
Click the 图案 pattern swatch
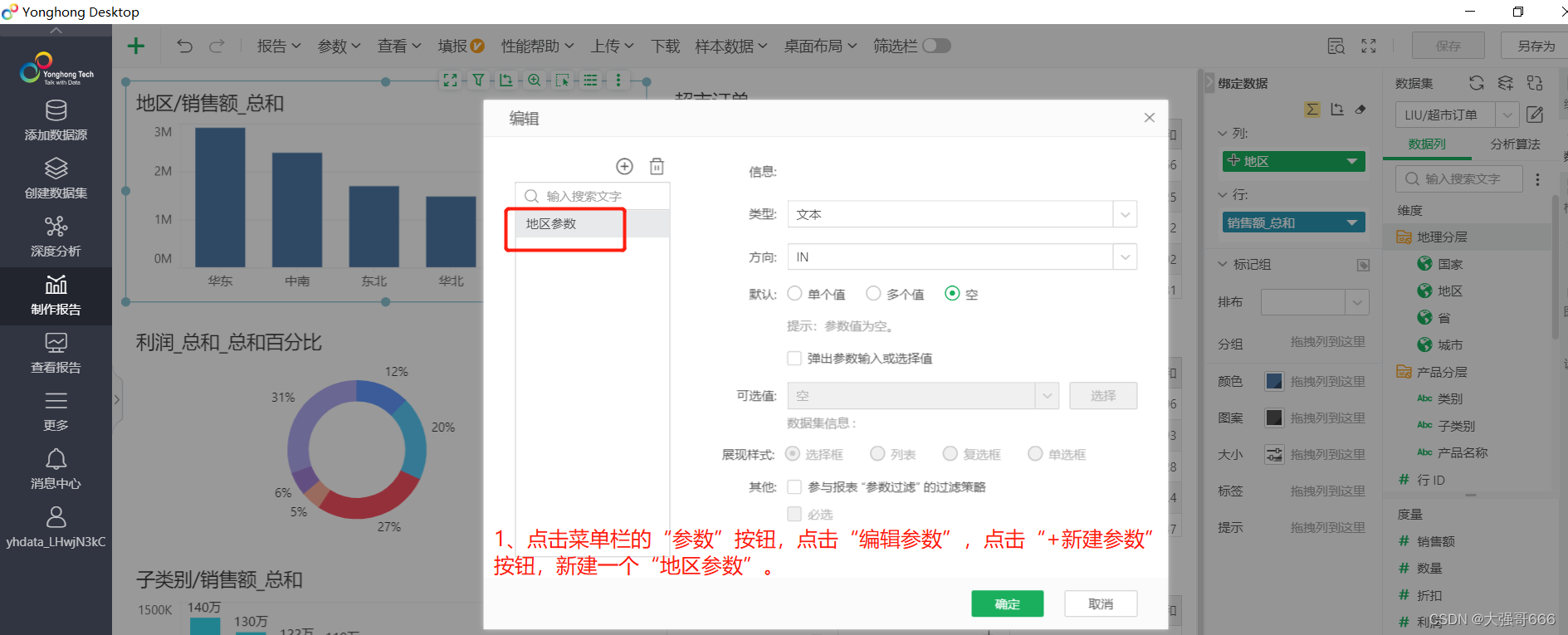click(1274, 418)
